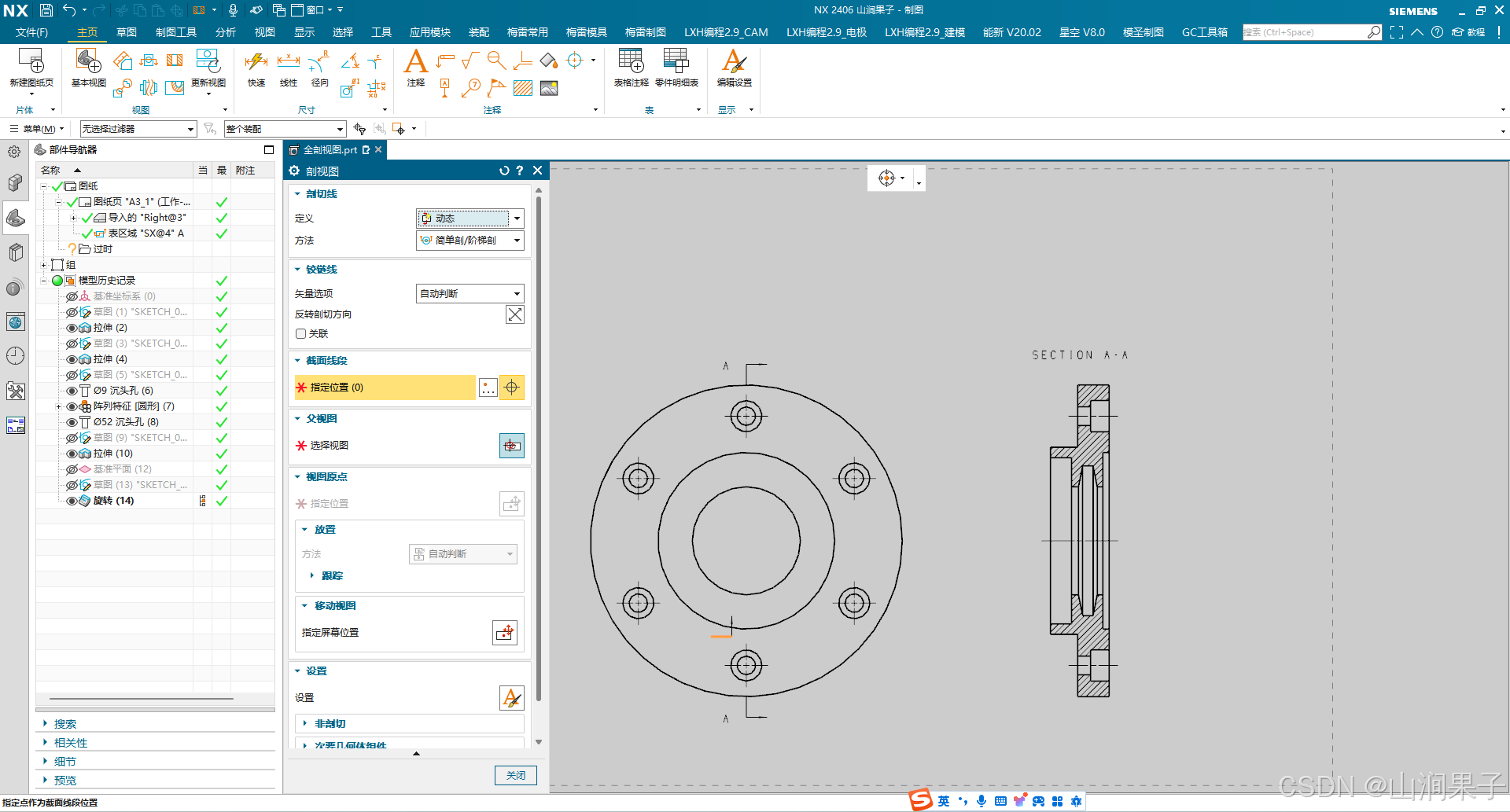Screen dimensions: 1510x812
Task: Open the 整个装配 scope dropdown
Action: 285,129
